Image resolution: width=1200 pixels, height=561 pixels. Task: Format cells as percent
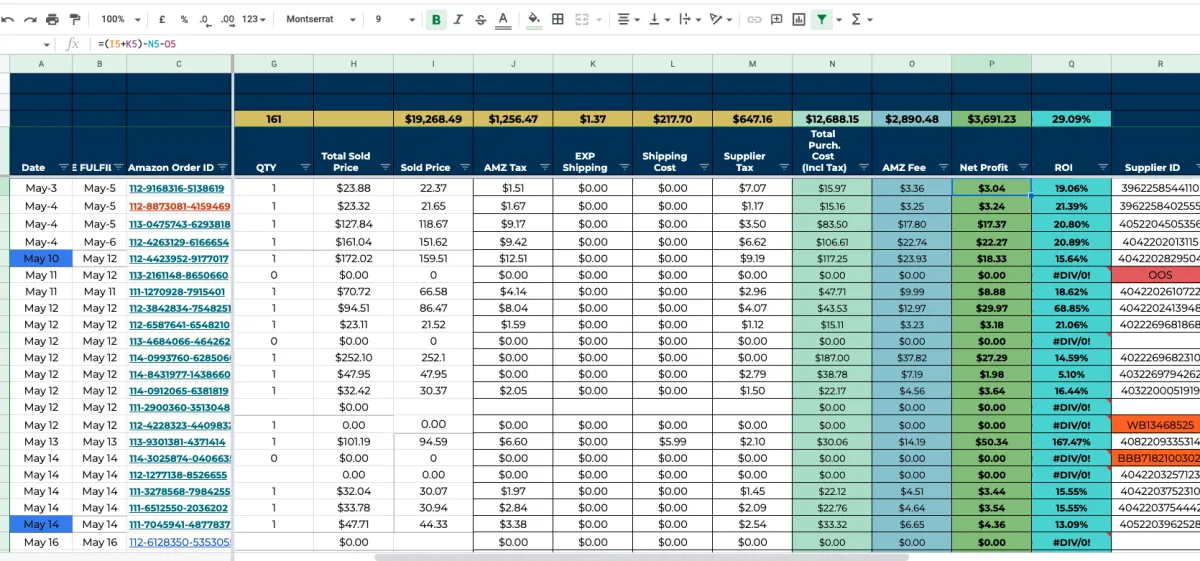[x=184, y=19]
